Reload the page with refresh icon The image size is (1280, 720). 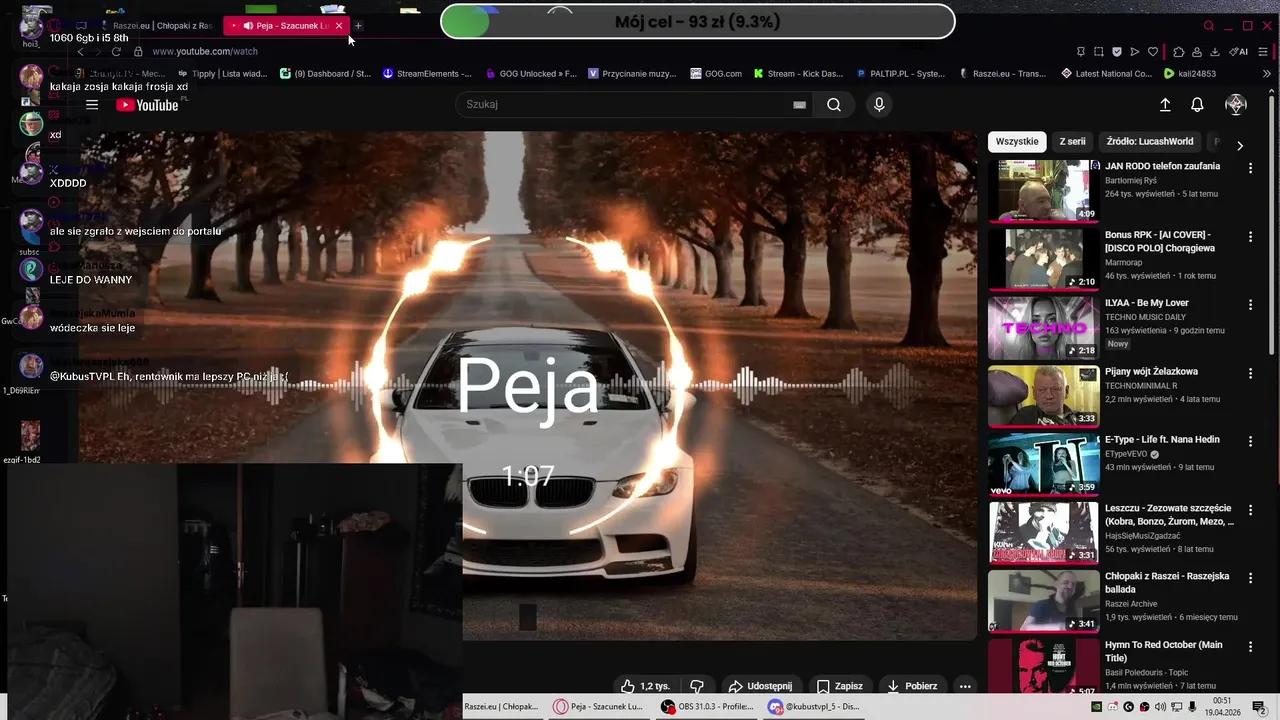tap(116, 51)
